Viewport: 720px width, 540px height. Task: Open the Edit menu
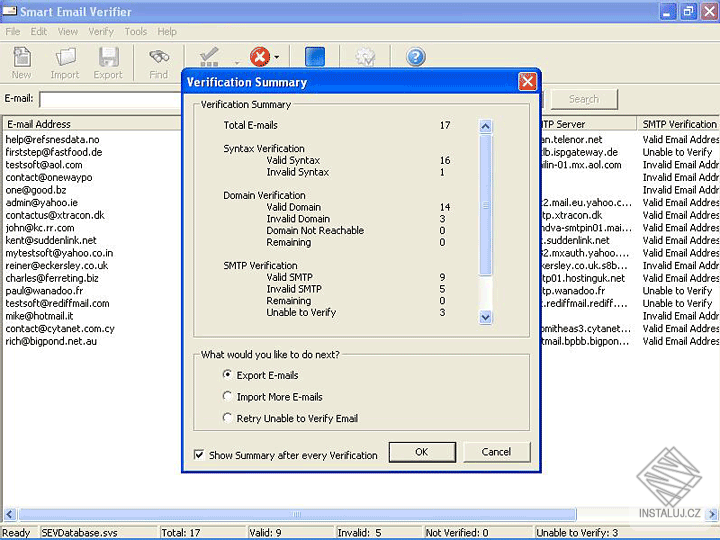tap(39, 32)
